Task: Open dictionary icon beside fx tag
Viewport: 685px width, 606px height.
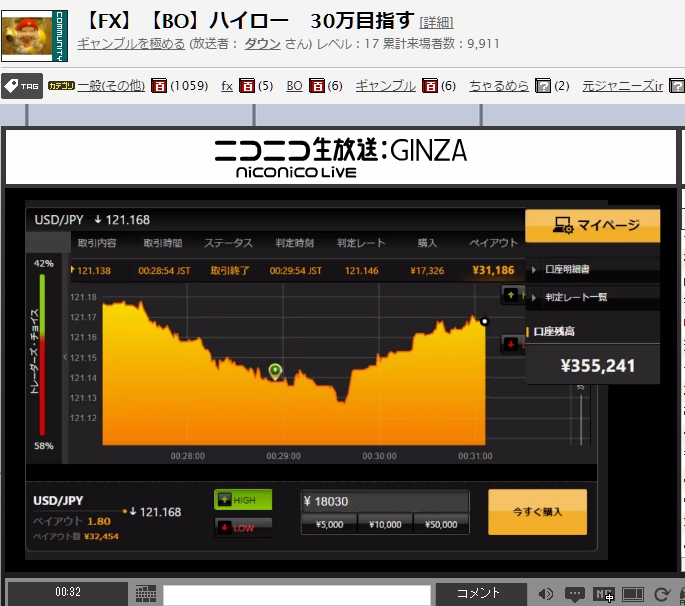Action: coord(247,86)
